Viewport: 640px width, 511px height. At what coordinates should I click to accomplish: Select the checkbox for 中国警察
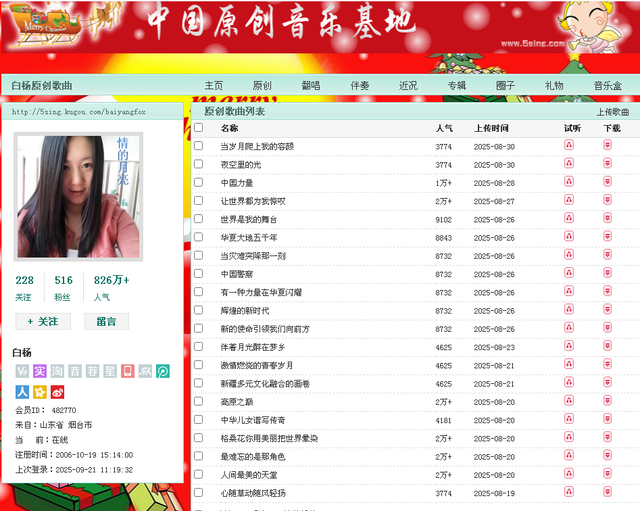point(199,273)
